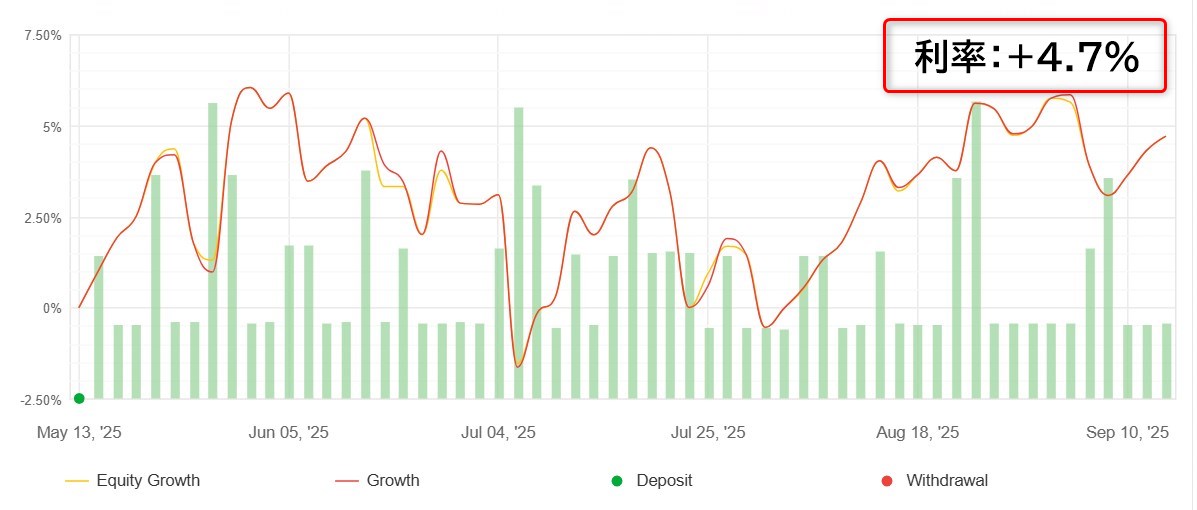The width and height of the screenshot is (1197, 510).
Task: Click the Sep 10, '25 date label
Action: tap(1127, 433)
